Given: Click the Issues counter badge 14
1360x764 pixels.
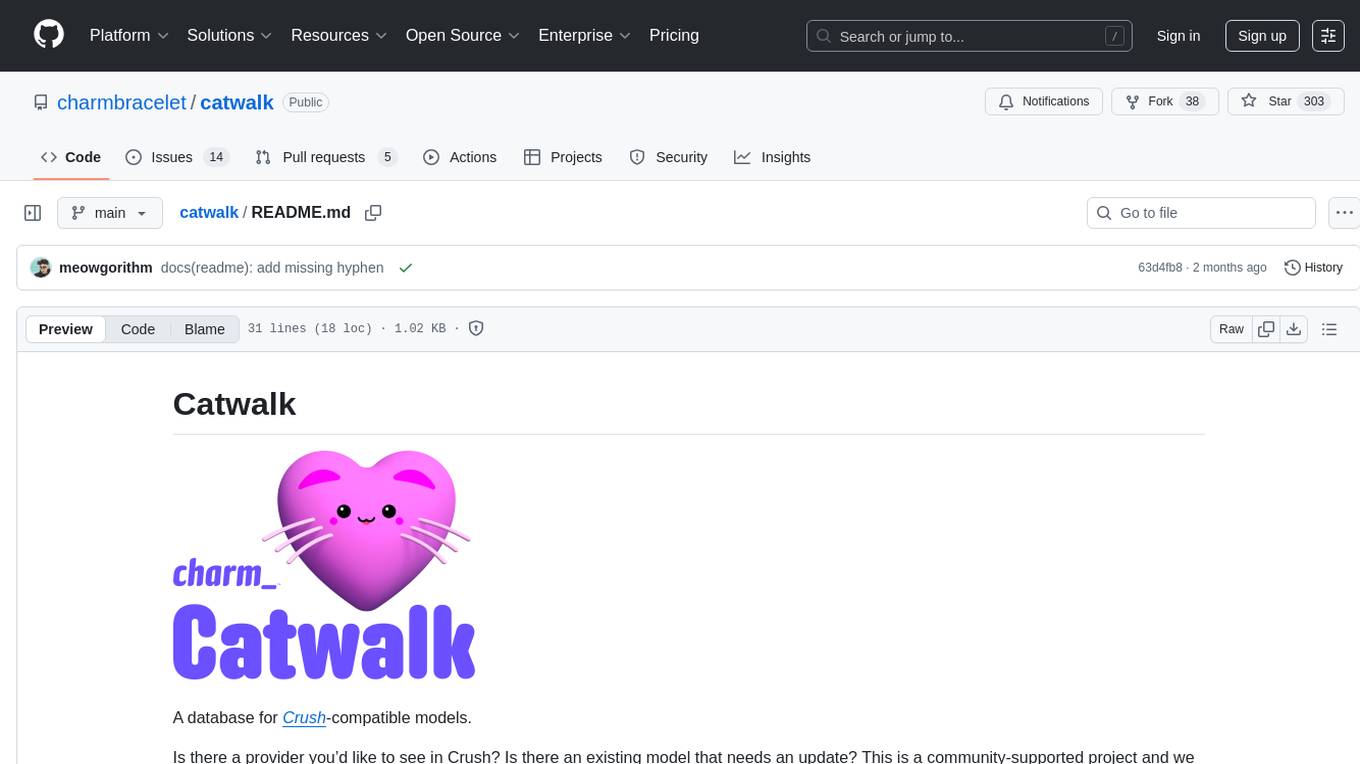Looking at the screenshot, I should coord(216,157).
